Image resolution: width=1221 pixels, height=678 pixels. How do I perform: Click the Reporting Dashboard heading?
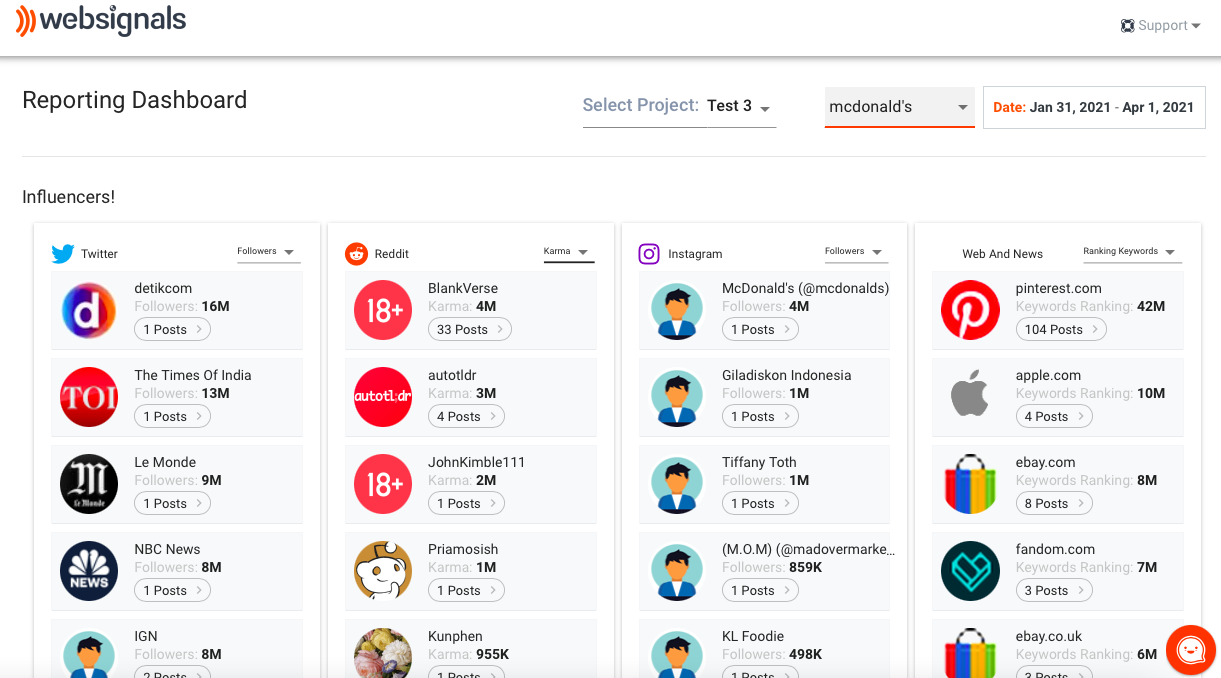[134, 100]
